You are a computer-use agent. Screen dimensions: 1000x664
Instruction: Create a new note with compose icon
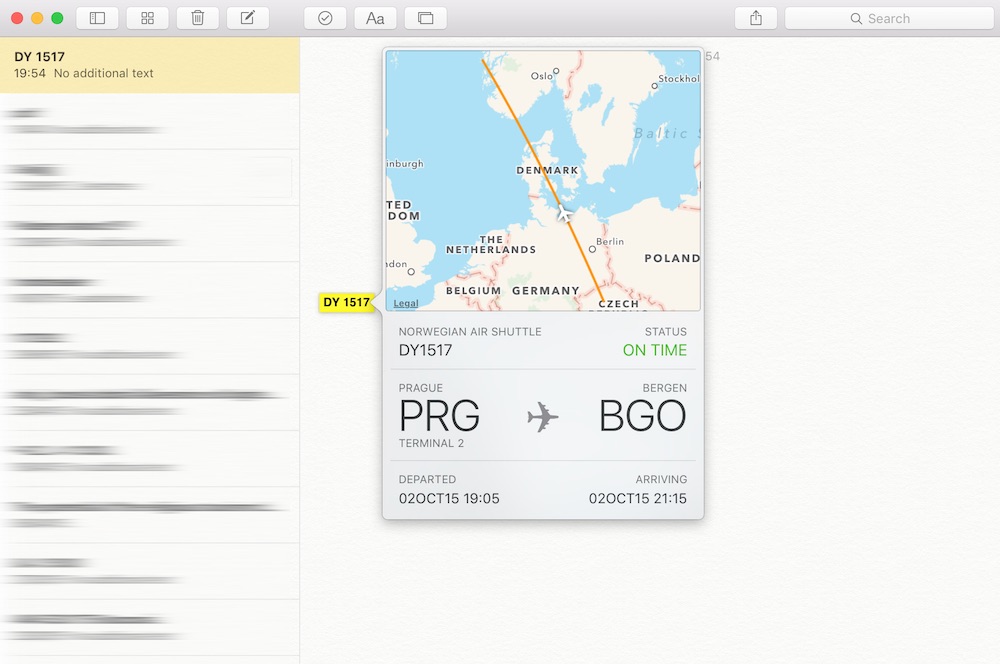[248, 18]
